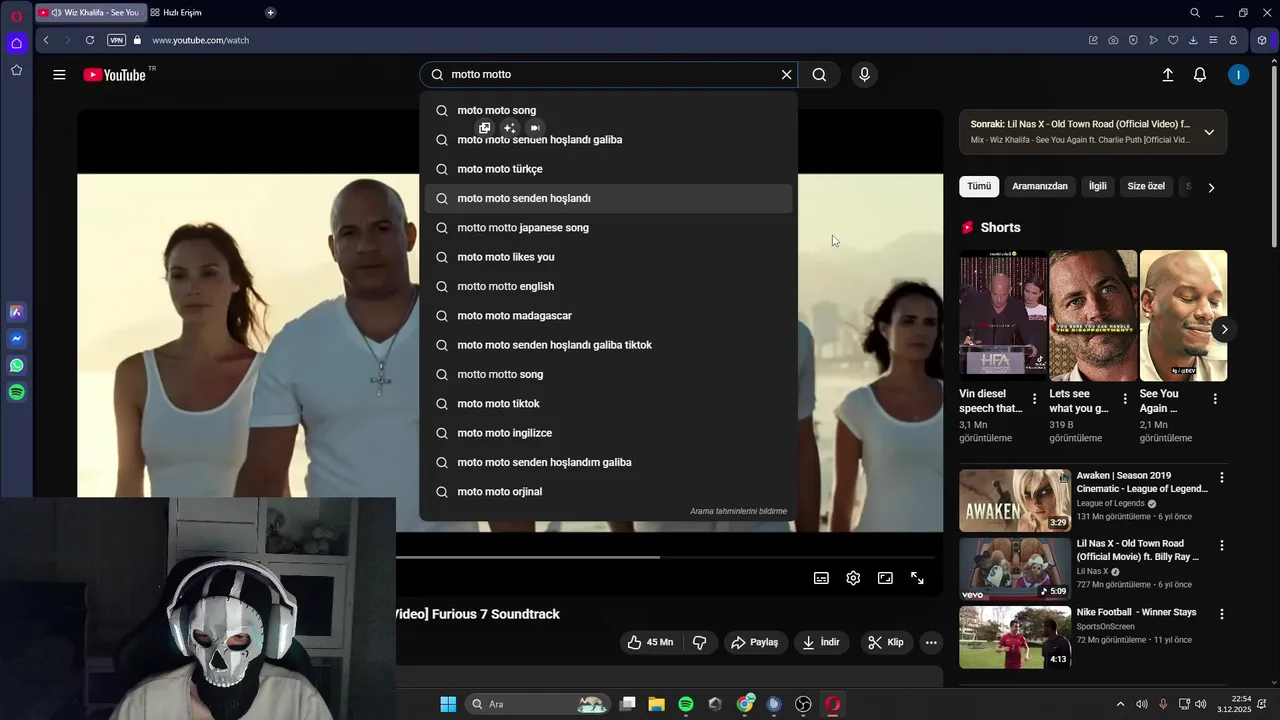Screen dimensions: 1280x720
Task: Choose suggestion moto moto orjinal
Action: (608, 492)
